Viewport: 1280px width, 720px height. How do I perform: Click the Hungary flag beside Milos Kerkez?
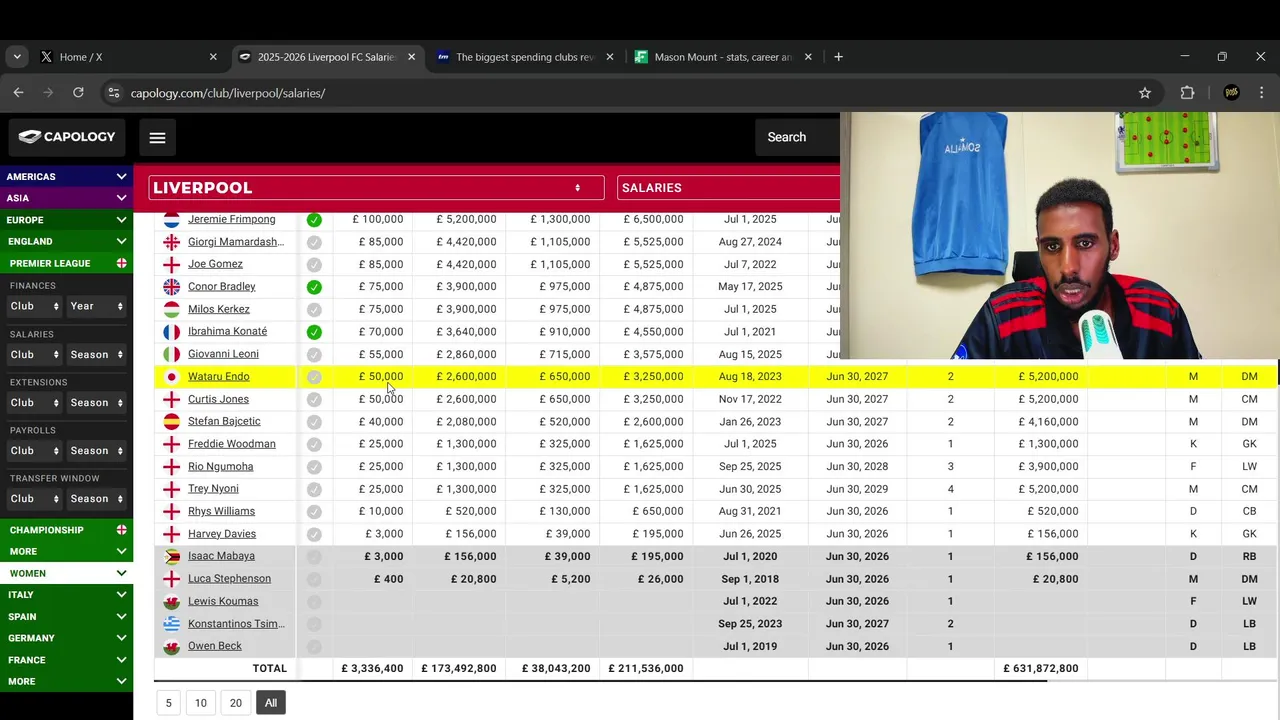click(x=171, y=309)
